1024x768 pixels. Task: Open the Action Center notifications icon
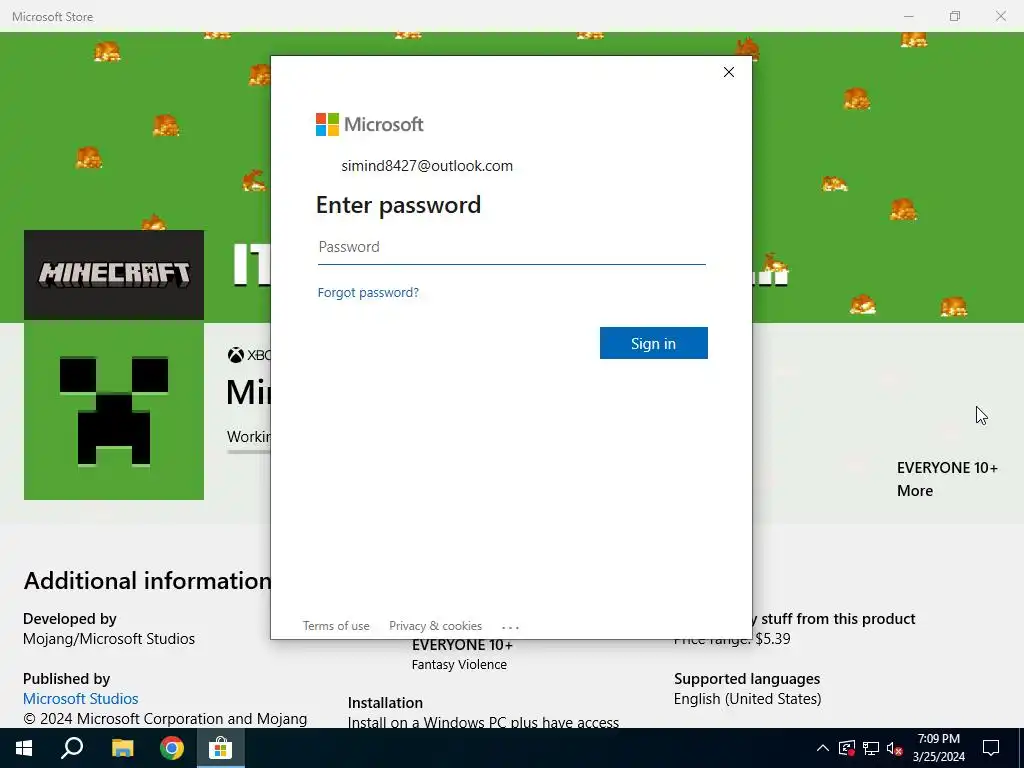[991, 748]
